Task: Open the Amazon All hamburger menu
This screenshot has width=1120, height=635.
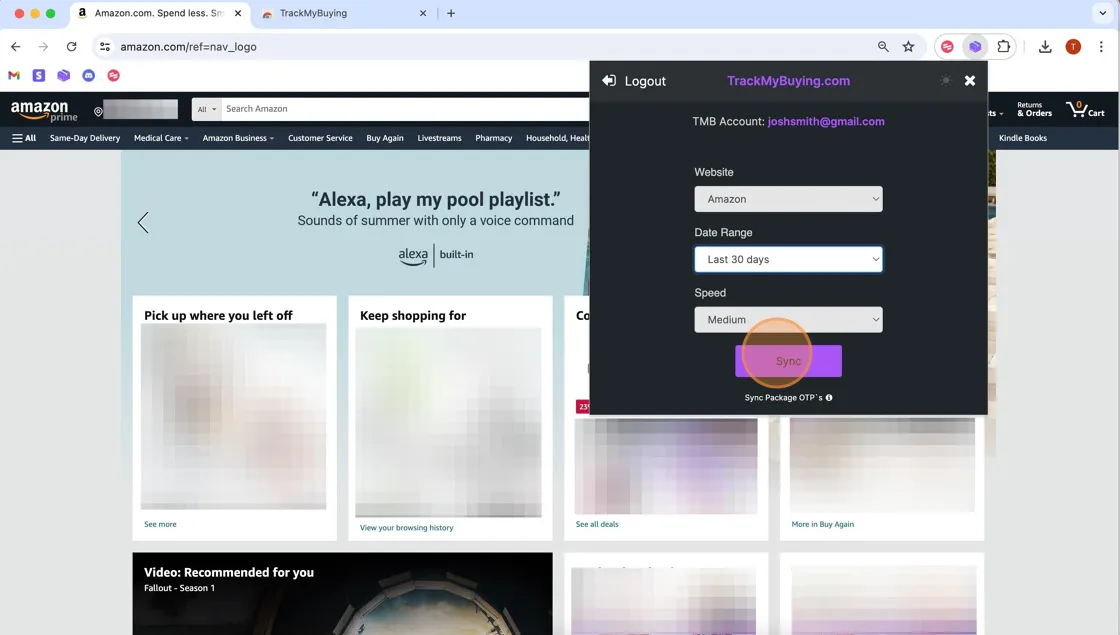Action: click(x=24, y=138)
